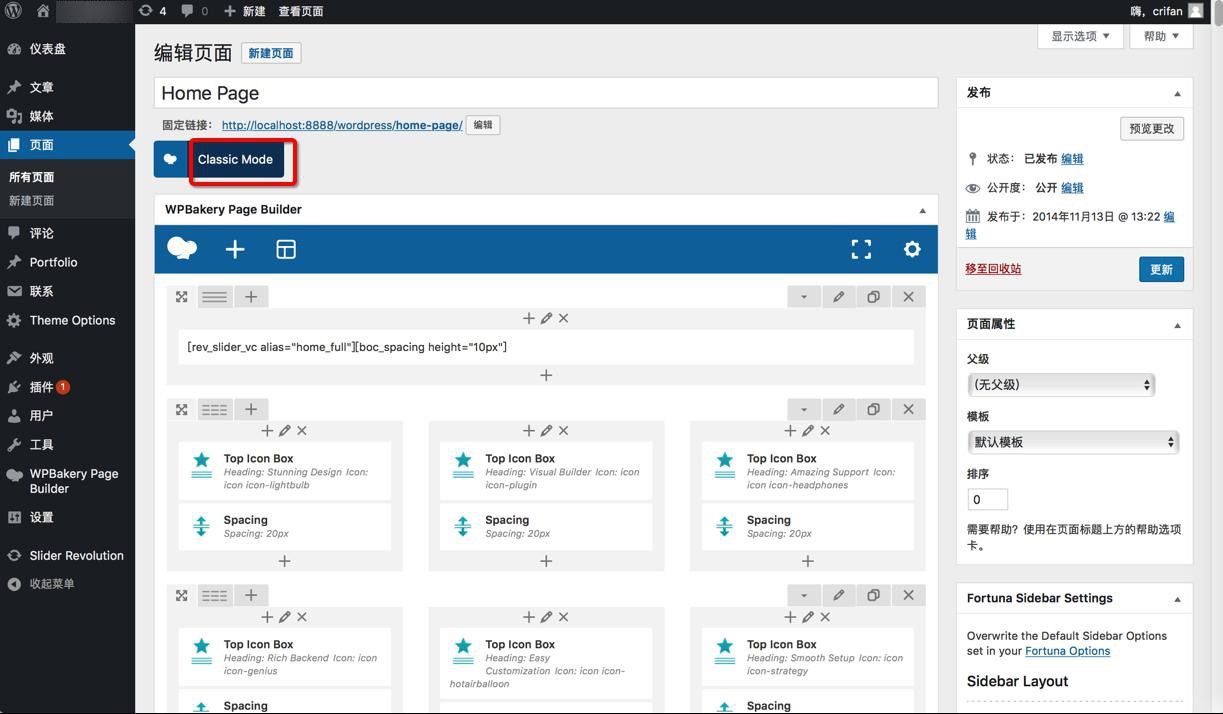Click 预览更改 preview button
The width and height of the screenshot is (1223, 714).
click(x=1152, y=128)
